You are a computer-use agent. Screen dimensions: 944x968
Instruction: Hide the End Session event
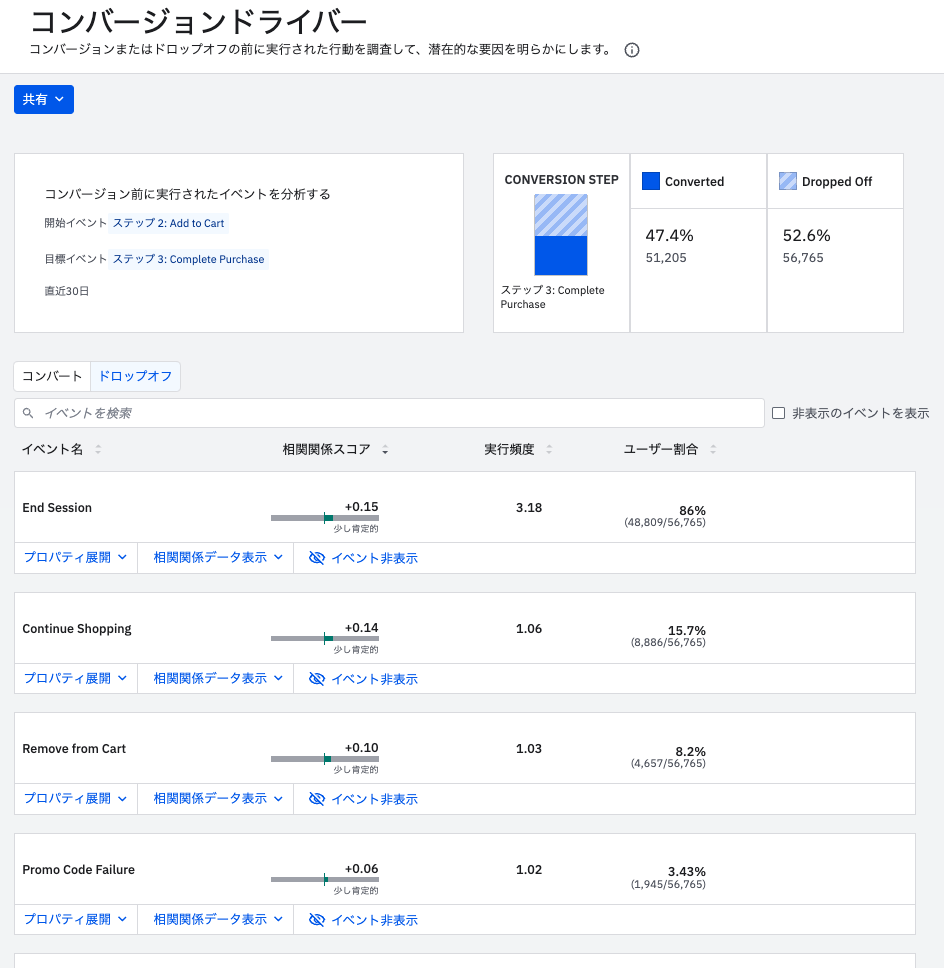point(364,558)
